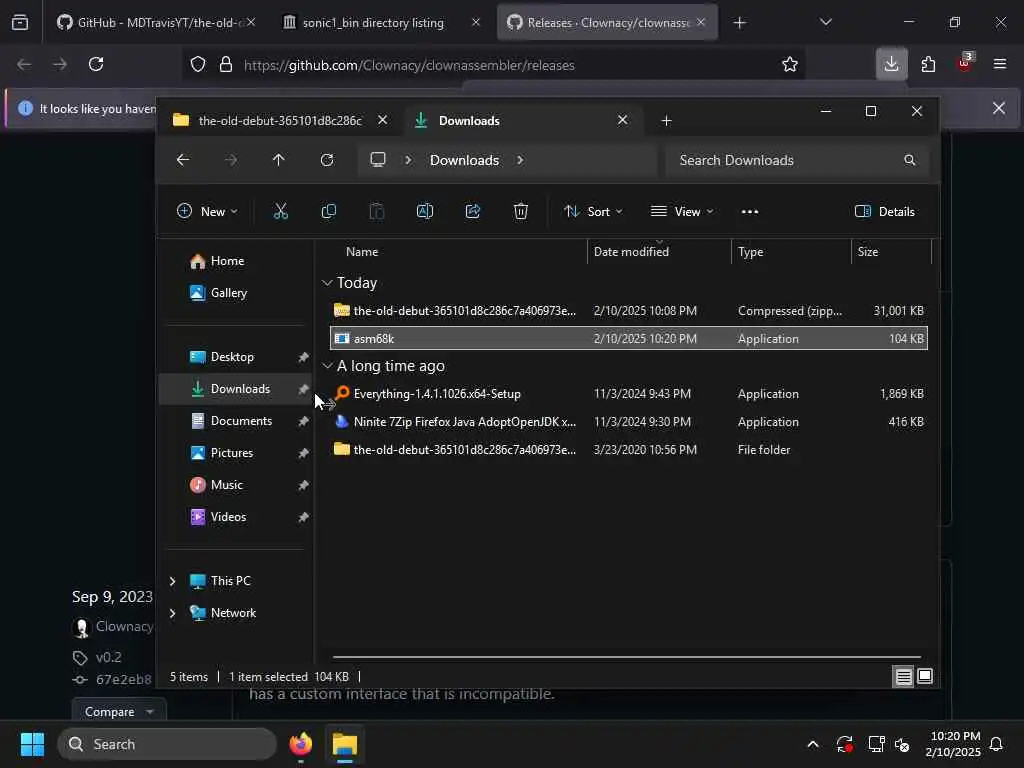Select the-old-debut compressed zip file
Image resolution: width=1024 pixels, height=768 pixels.
[x=629, y=311]
